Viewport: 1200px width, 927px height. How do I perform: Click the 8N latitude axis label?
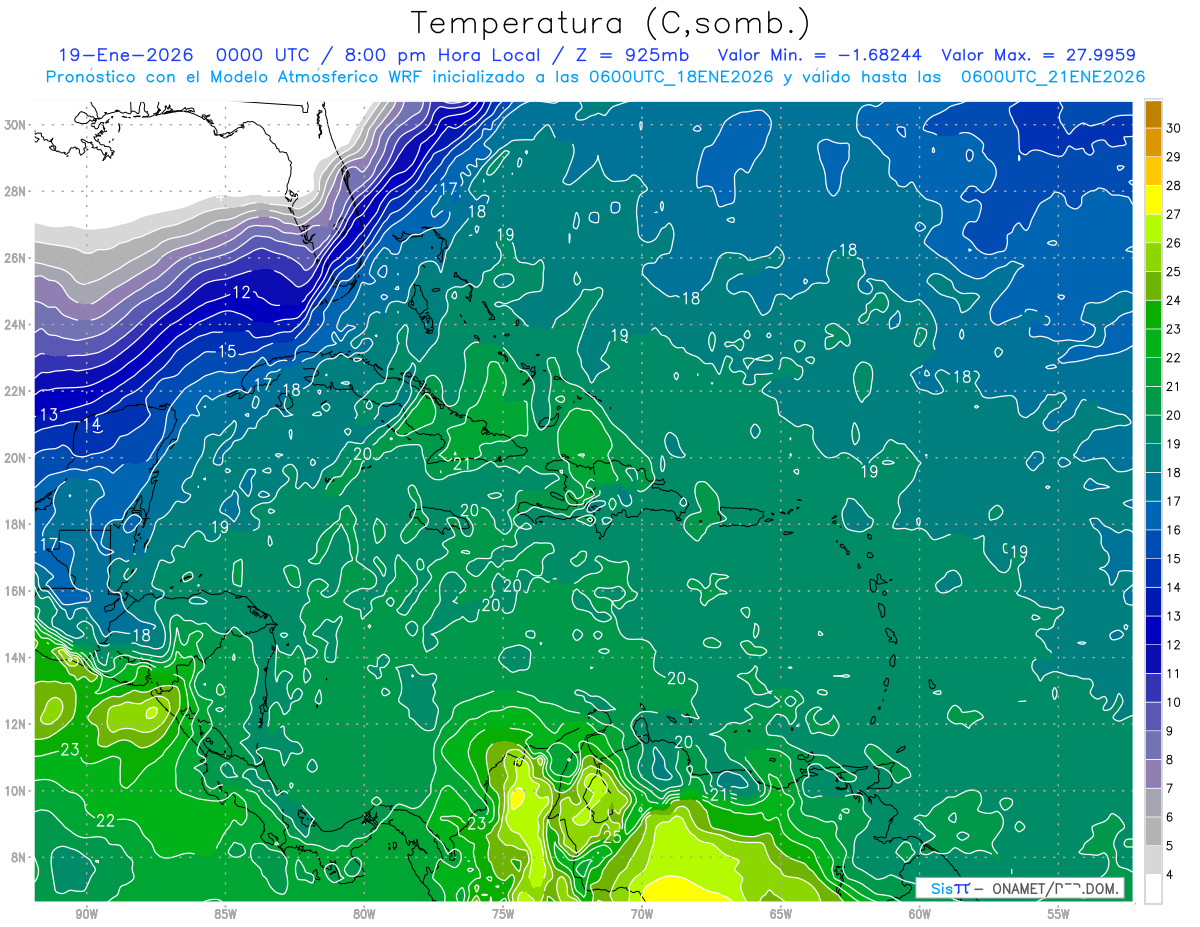click(x=20, y=857)
